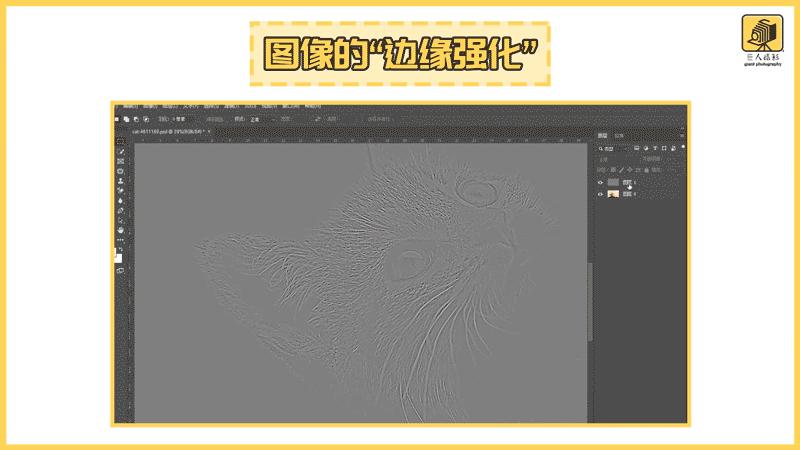This screenshot has width=800, height=450.
Task: Lock layer position icon
Action: pyautogui.click(x=630, y=170)
